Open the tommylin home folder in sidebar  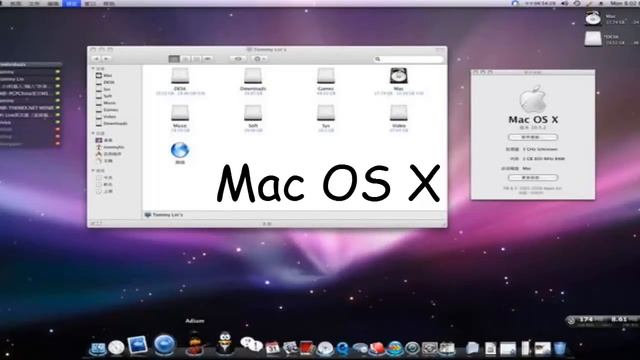pos(113,147)
